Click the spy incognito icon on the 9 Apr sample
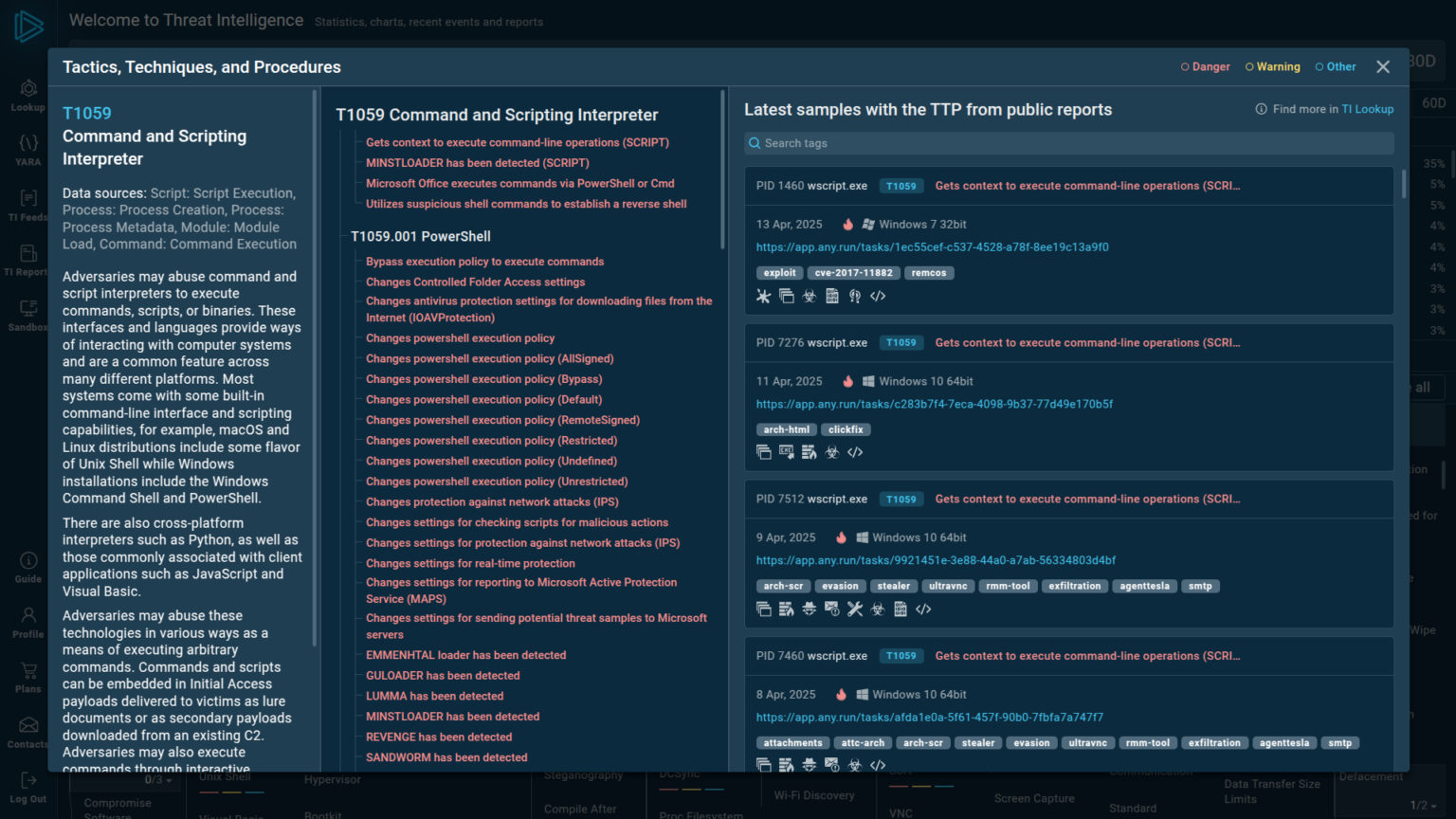Screen dimensions: 1456x819 pyautogui.click(x=810, y=609)
